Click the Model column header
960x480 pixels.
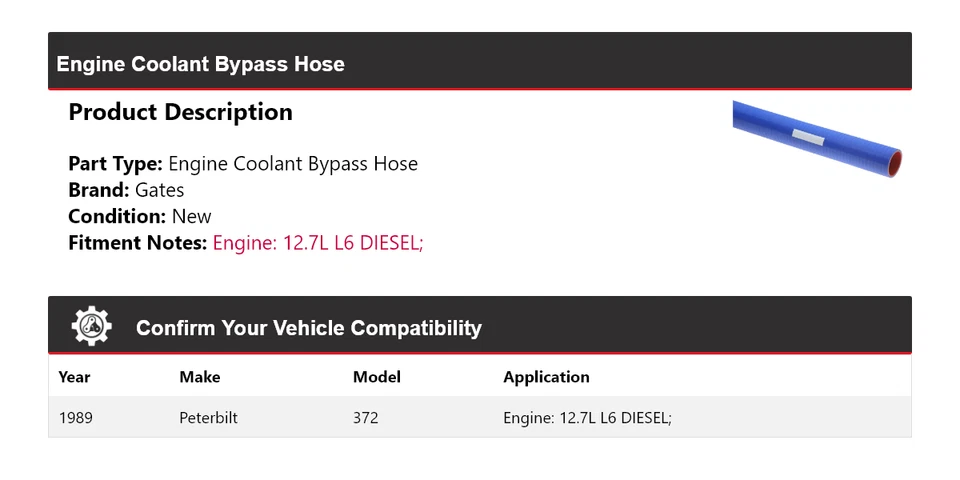376,377
